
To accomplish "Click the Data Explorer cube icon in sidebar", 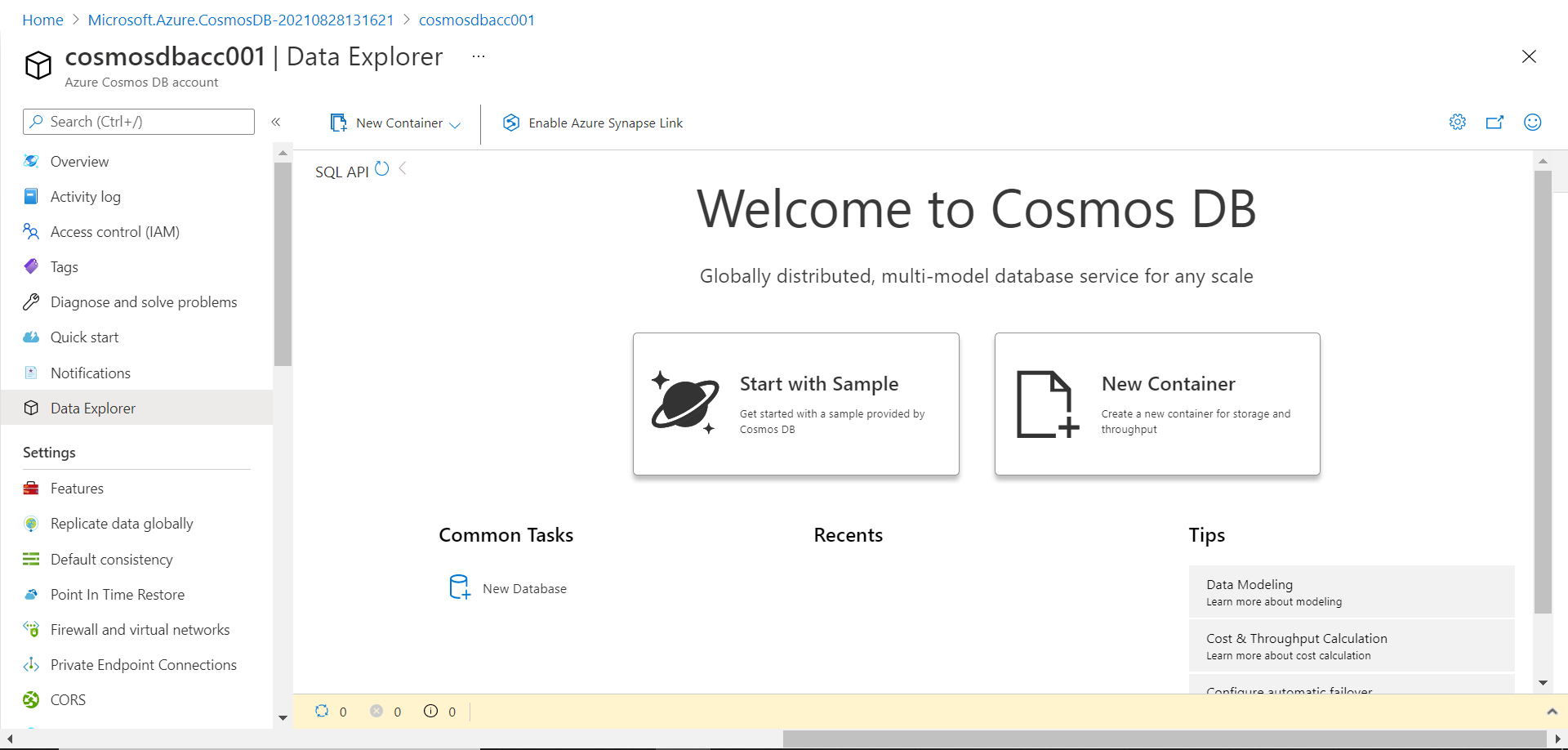I will tap(31, 408).
